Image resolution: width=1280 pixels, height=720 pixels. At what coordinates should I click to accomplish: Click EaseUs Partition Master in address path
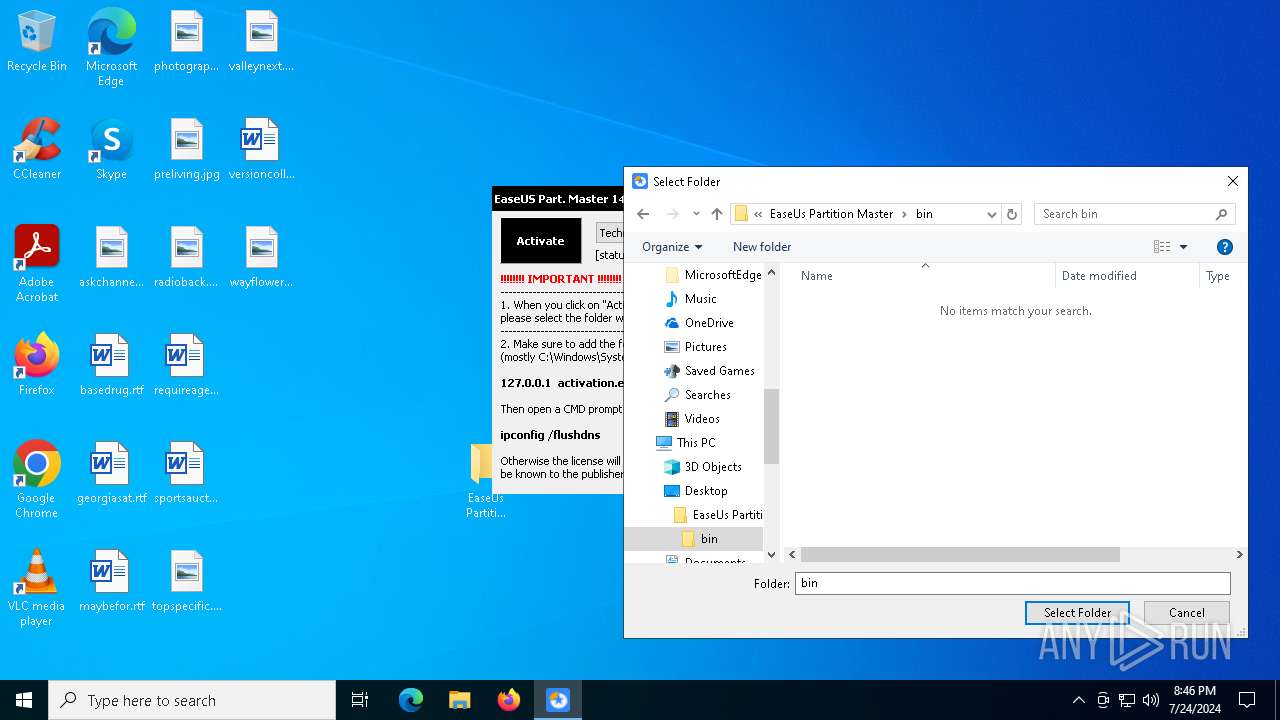point(831,214)
